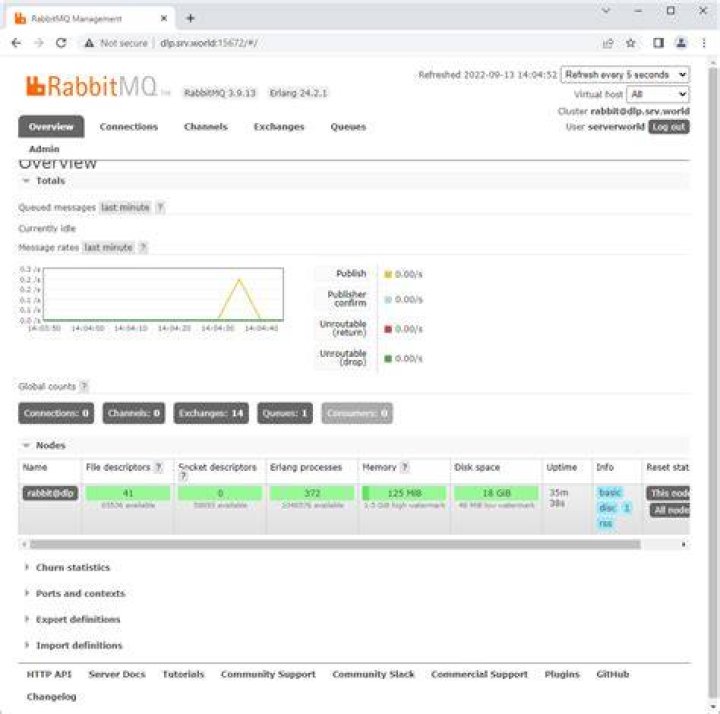Screen dimensions: 720x714
Task: Switch to the Overview tab
Action: 51,127
